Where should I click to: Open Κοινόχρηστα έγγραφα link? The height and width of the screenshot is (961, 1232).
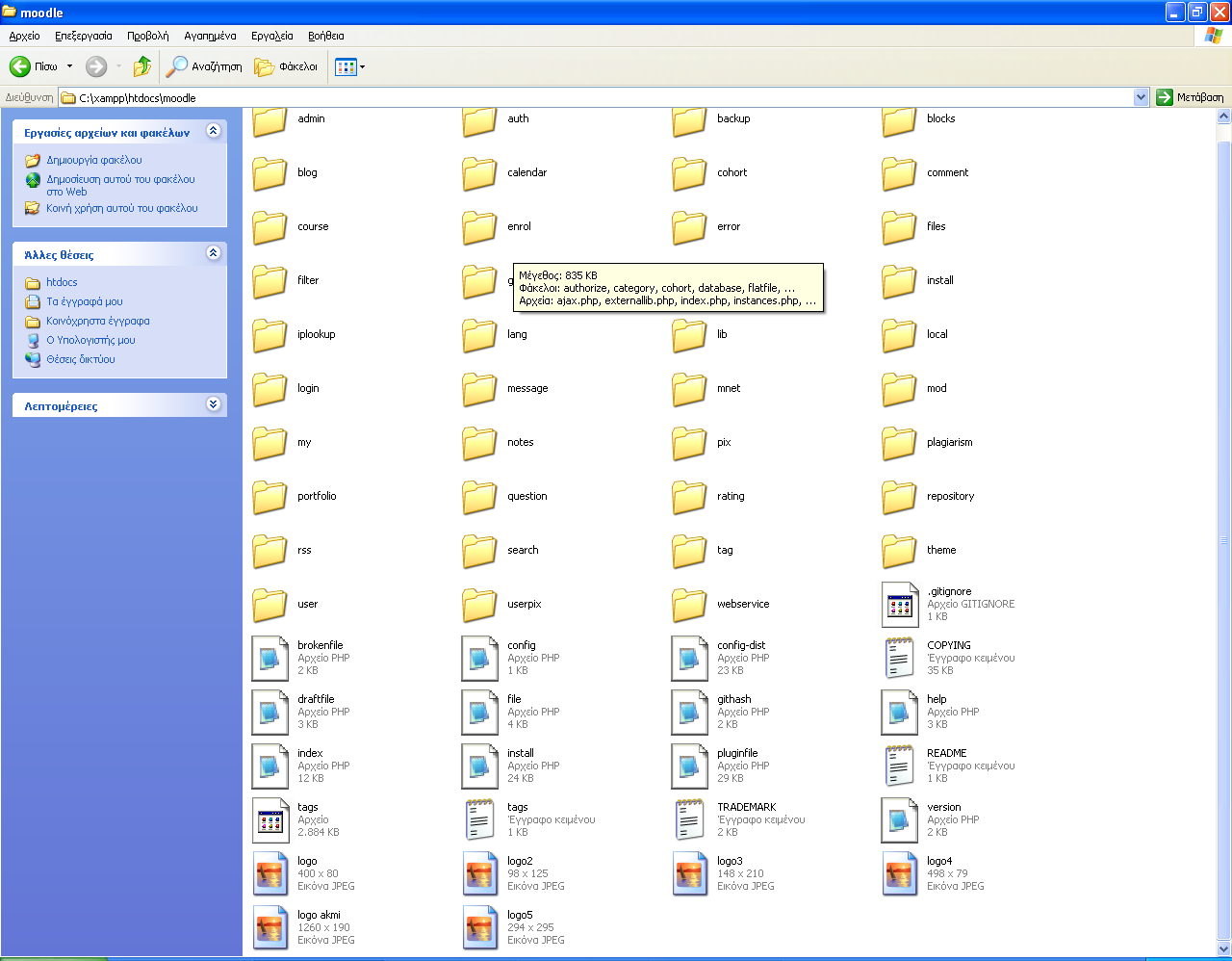[98, 321]
